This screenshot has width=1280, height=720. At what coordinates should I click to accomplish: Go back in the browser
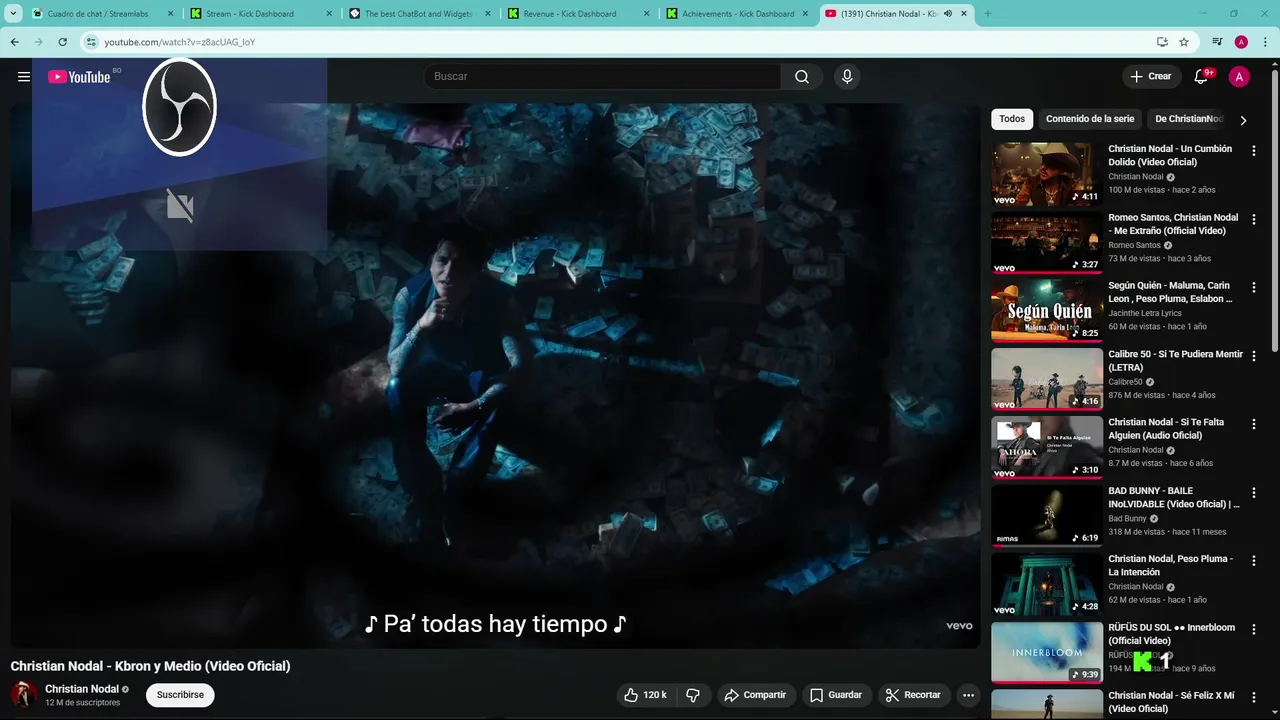coord(15,42)
